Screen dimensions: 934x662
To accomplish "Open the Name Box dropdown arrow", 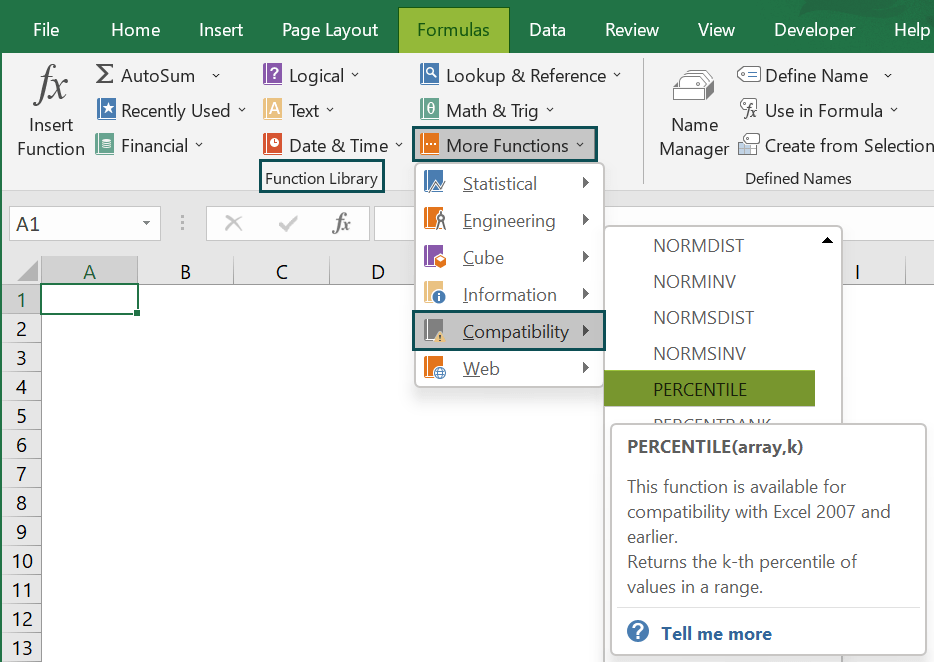I will (146, 223).
